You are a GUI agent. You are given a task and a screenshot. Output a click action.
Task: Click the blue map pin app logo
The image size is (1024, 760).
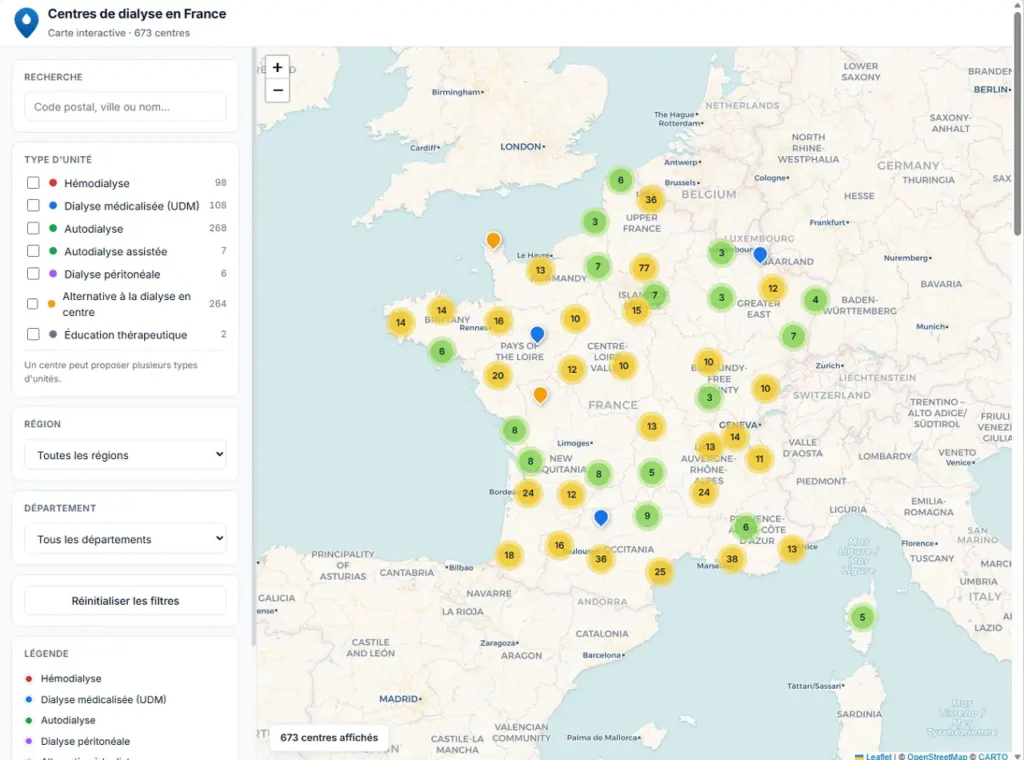[x=26, y=23]
